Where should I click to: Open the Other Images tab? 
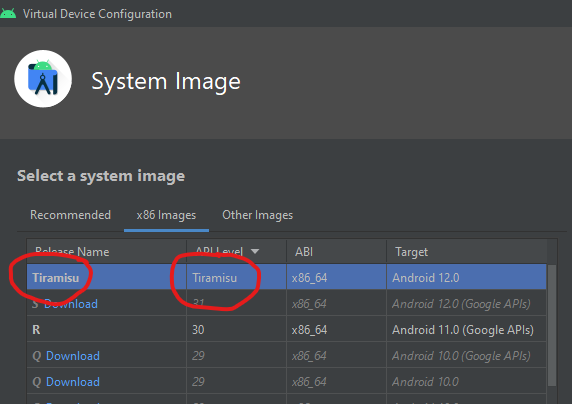coord(258,215)
